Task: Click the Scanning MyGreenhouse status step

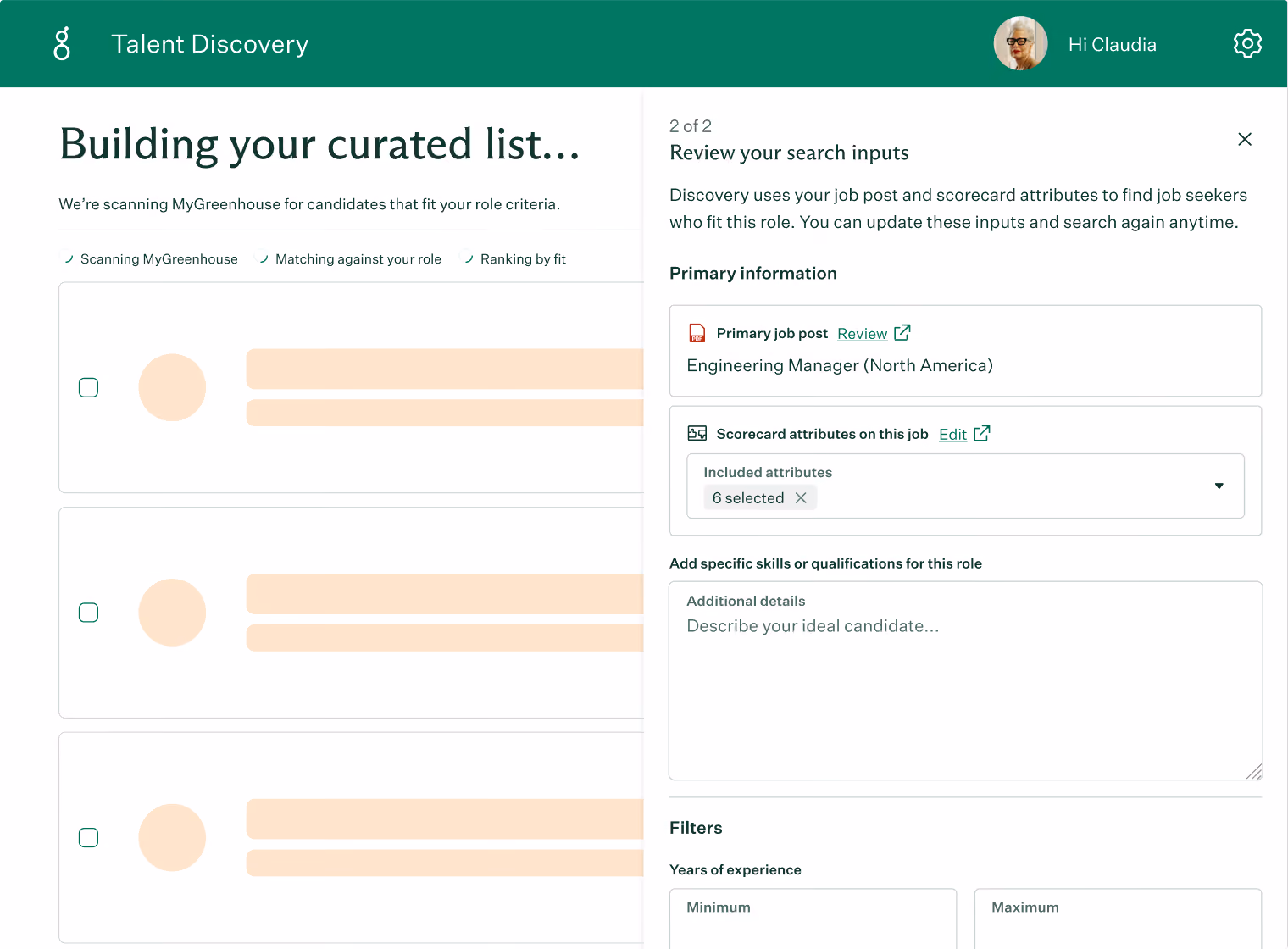Action: tap(159, 259)
